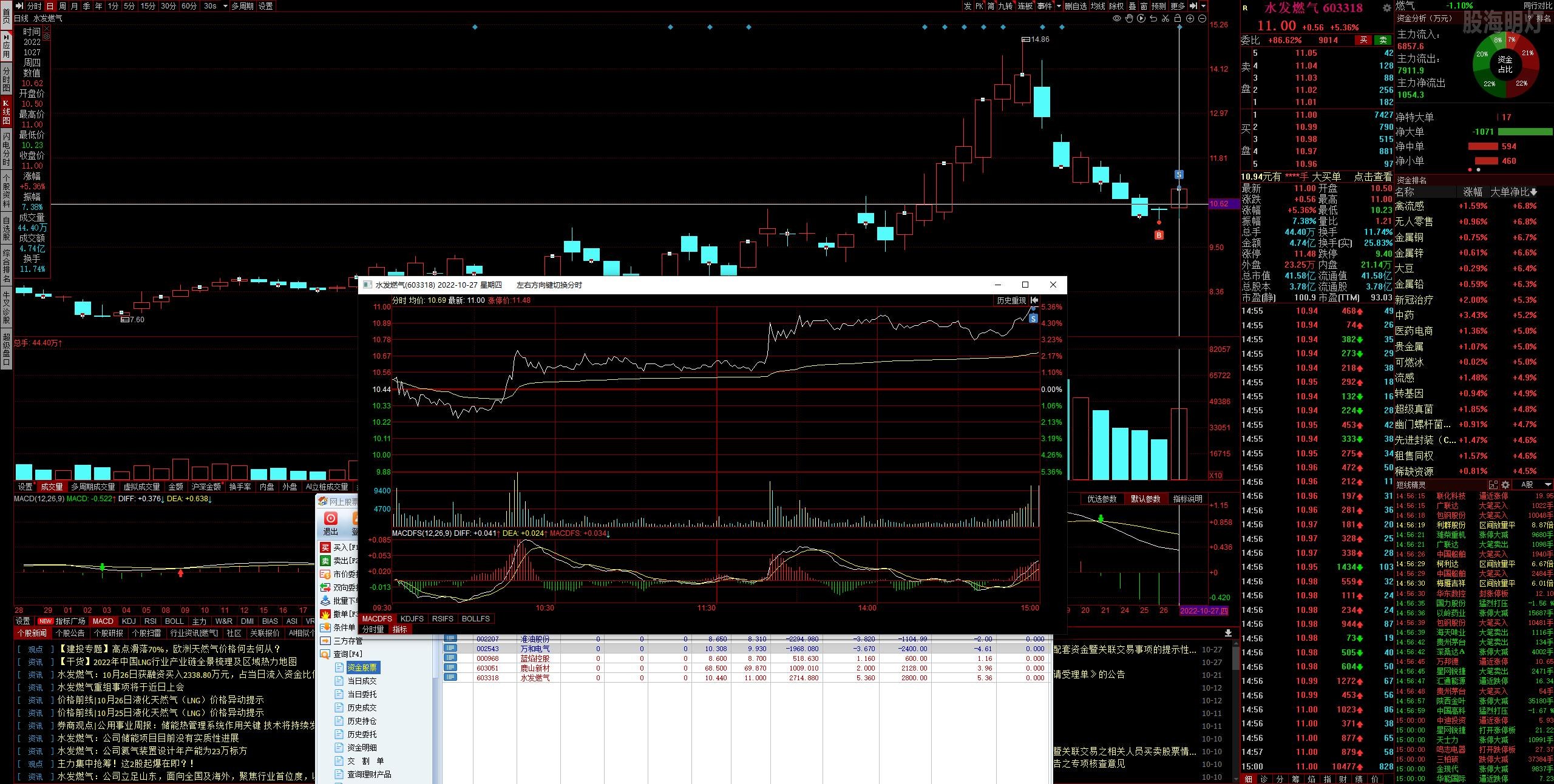Select the KDJFS indicator tab in popup
The height and width of the screenshot is (784, 1554).
(412, 619)
